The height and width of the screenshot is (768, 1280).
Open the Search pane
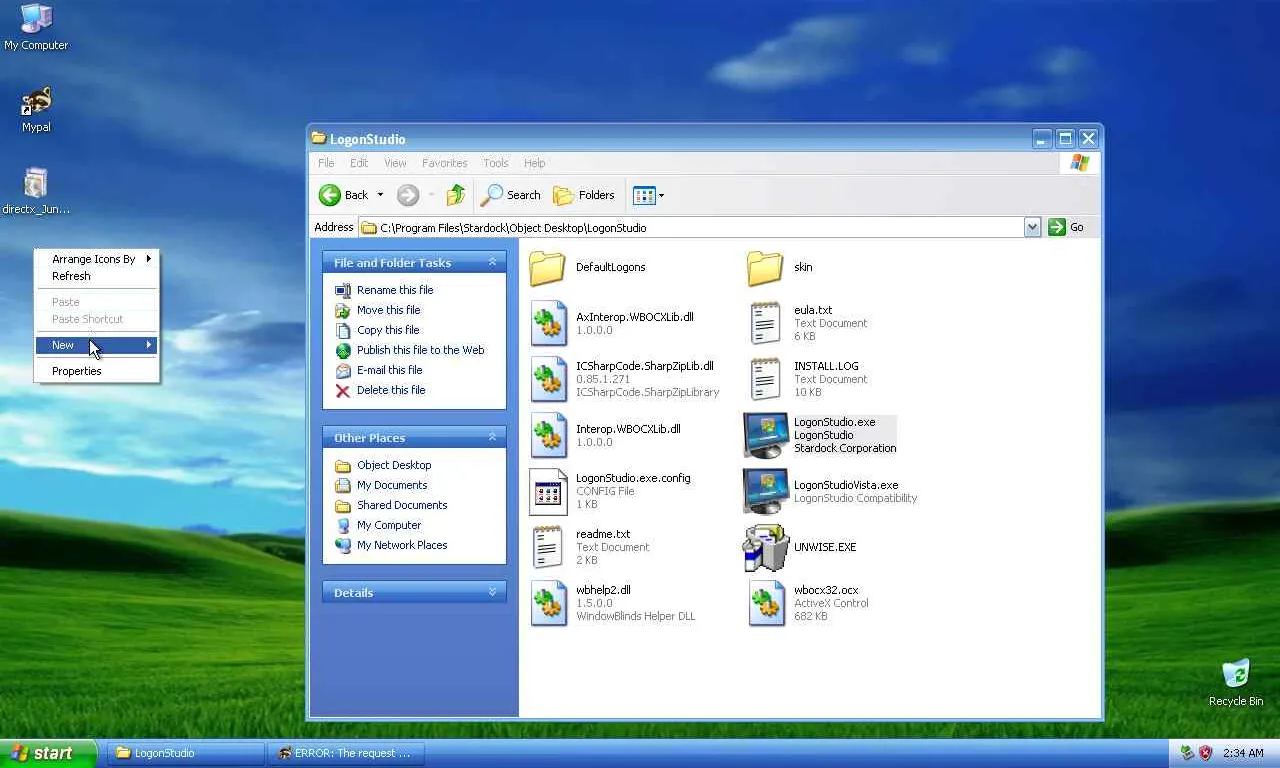tap(510, 195)
